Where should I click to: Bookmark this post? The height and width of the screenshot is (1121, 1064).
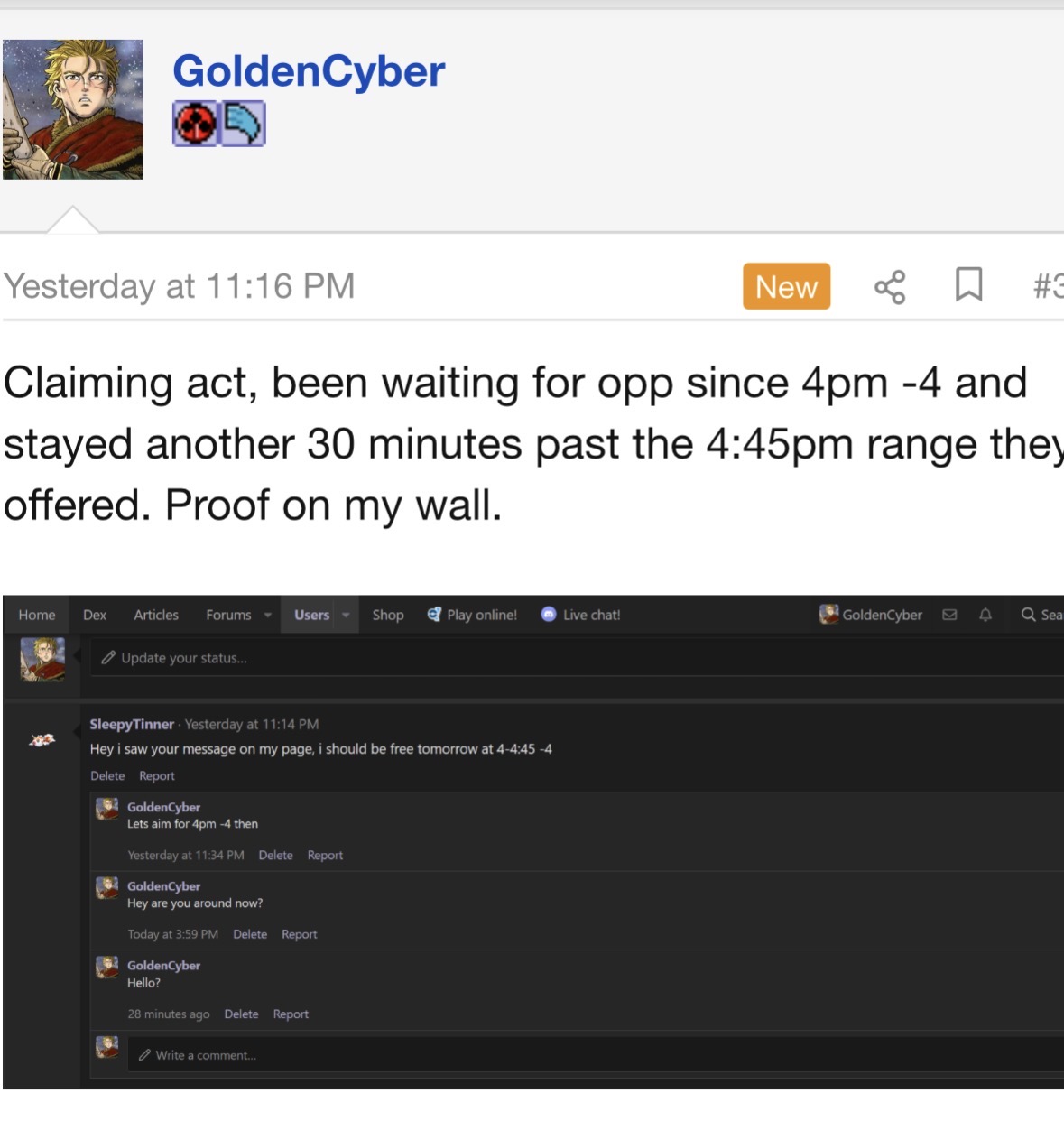pos(968,285)
